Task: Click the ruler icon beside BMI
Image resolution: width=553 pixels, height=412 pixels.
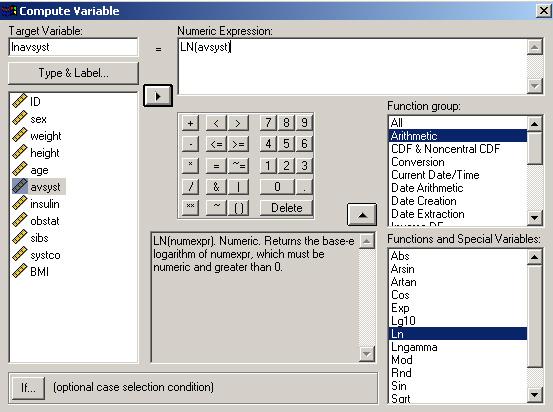Action: tap(20, 271)
